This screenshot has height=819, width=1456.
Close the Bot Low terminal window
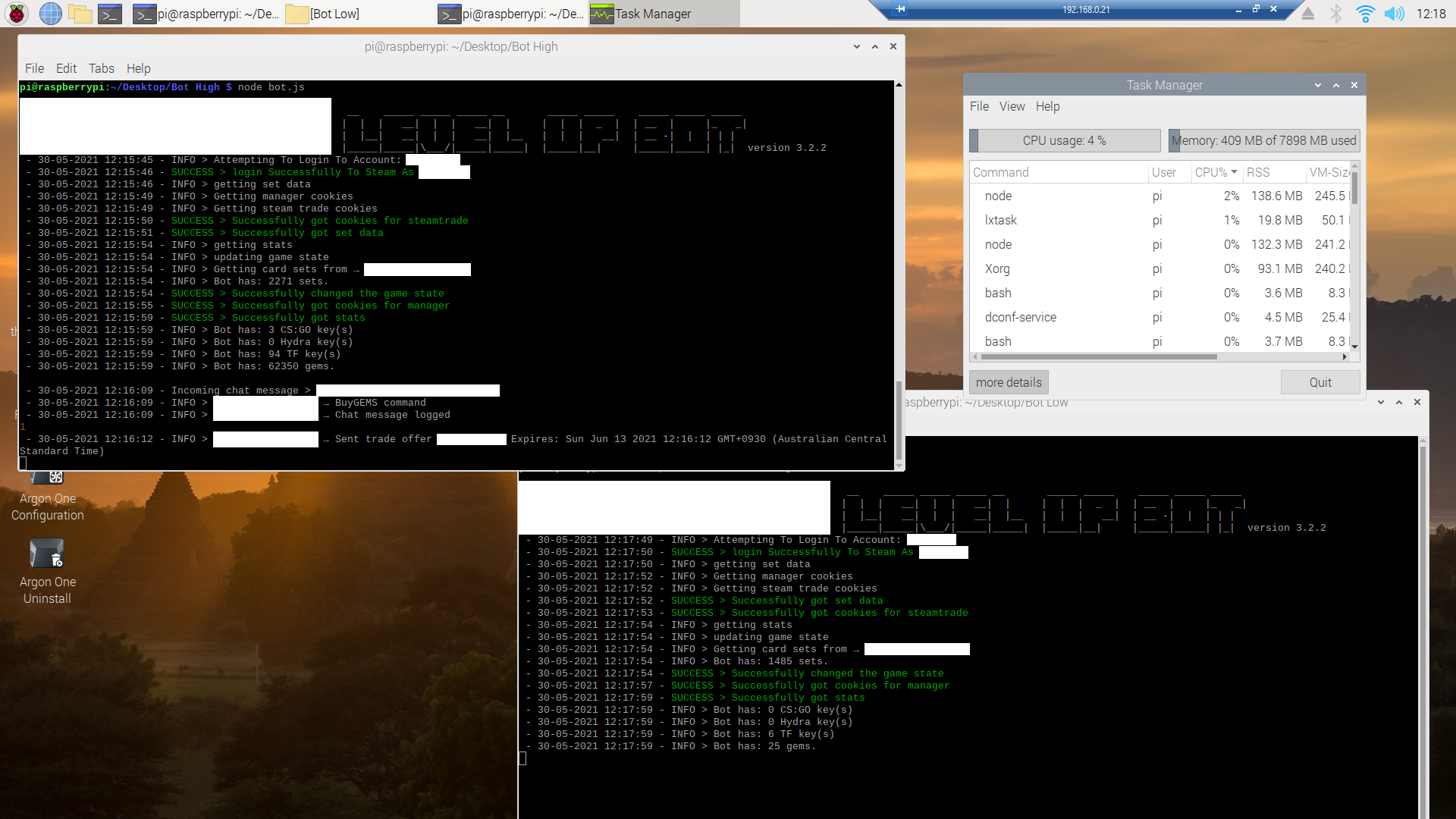[x=1417, y=402]
